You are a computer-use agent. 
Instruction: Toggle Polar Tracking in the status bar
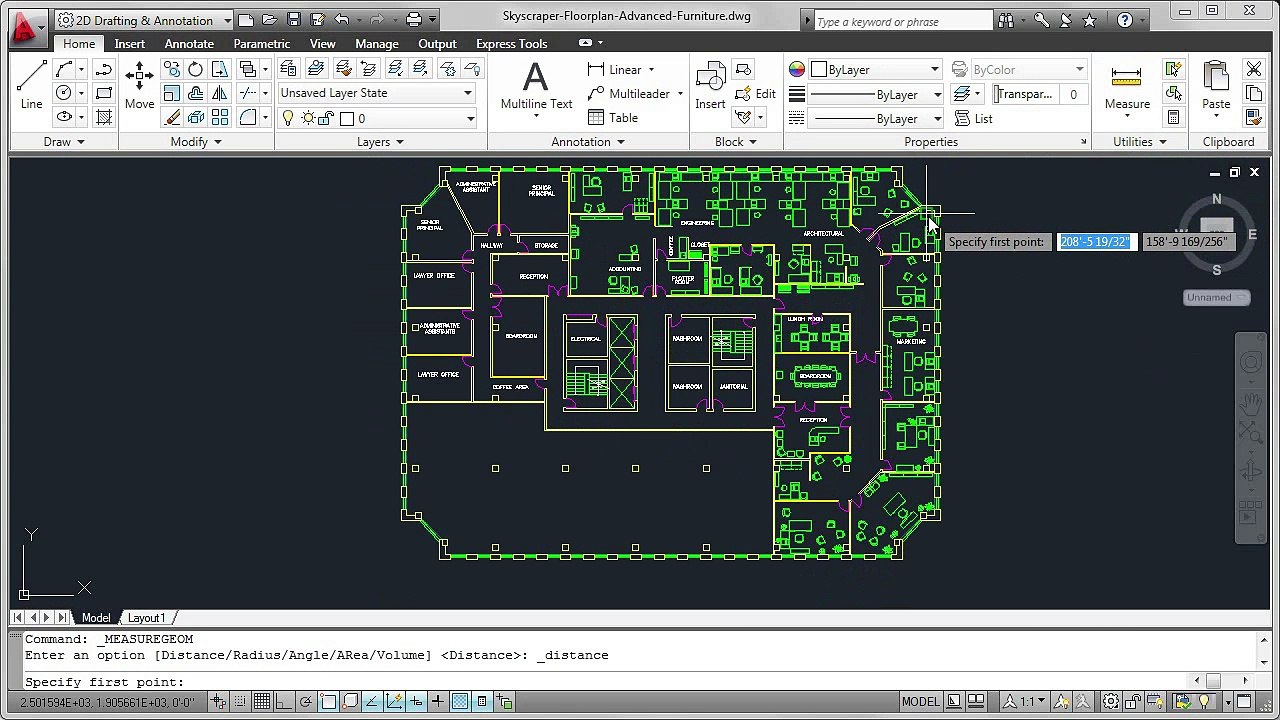306,701
